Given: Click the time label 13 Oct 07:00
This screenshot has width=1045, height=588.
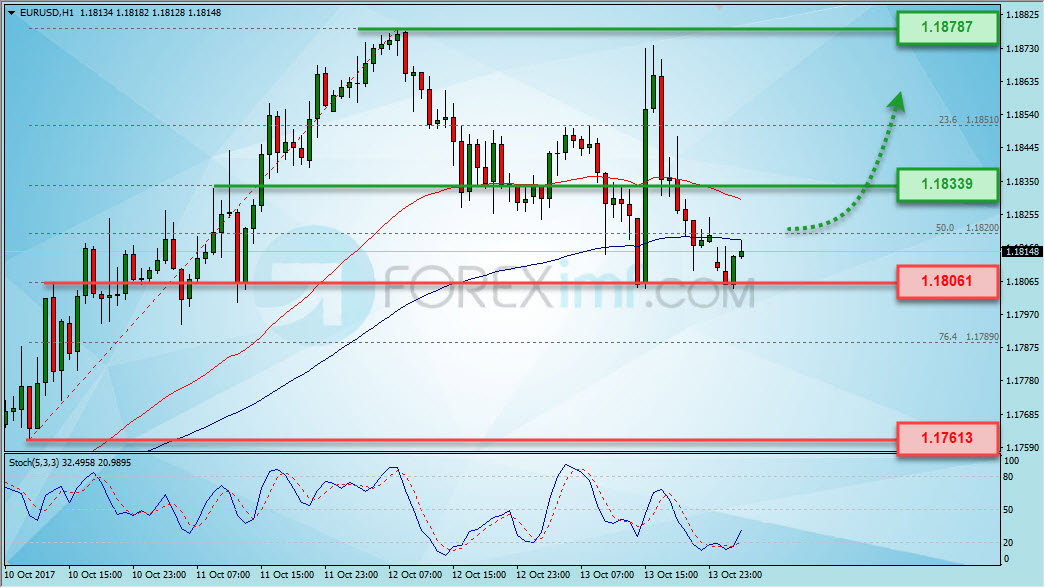Looking at the screenshot, I should click(607, 575).
